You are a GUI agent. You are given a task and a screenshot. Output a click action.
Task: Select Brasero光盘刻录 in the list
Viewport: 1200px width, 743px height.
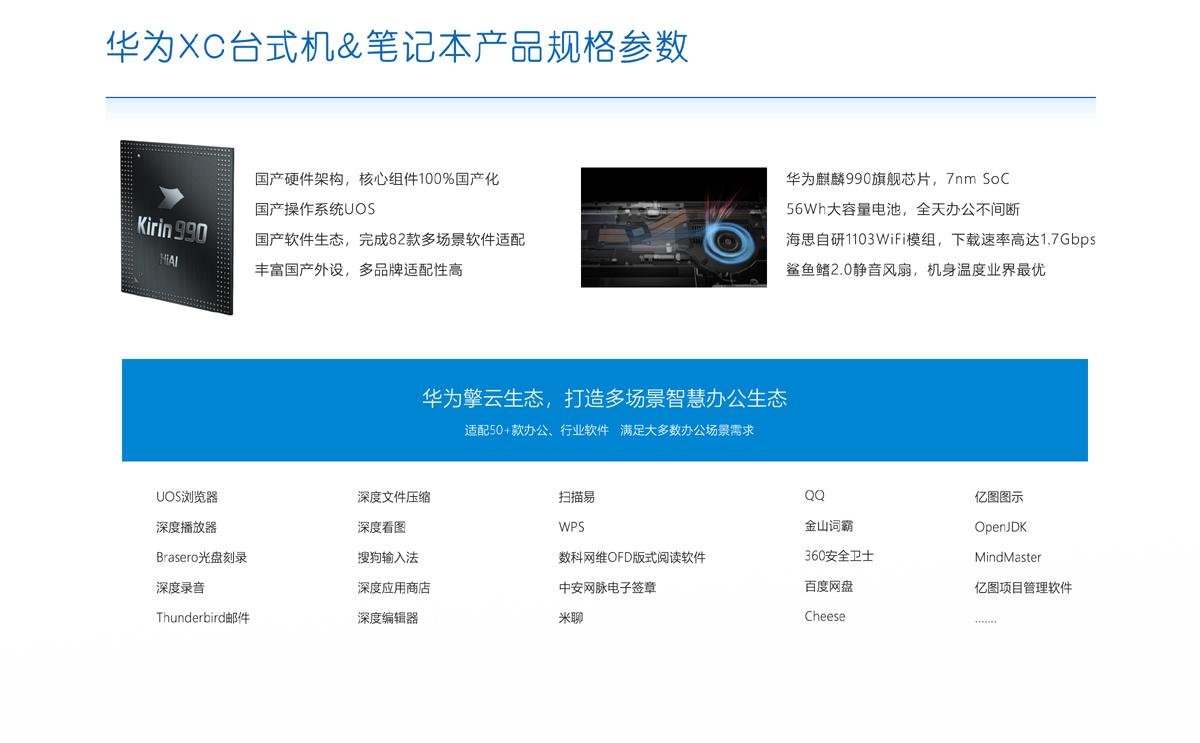tap(201, 558)
